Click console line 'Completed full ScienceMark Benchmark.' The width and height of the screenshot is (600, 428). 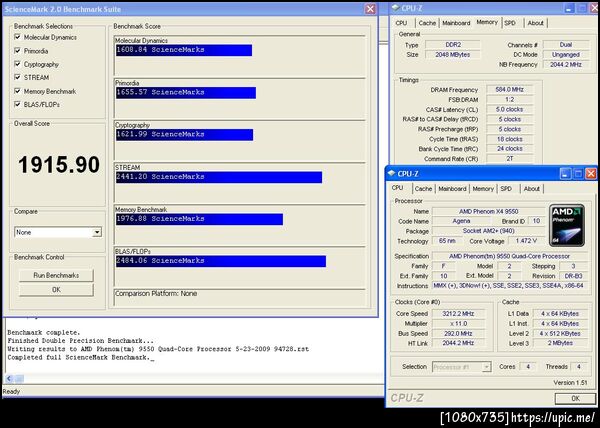point(78,358)
